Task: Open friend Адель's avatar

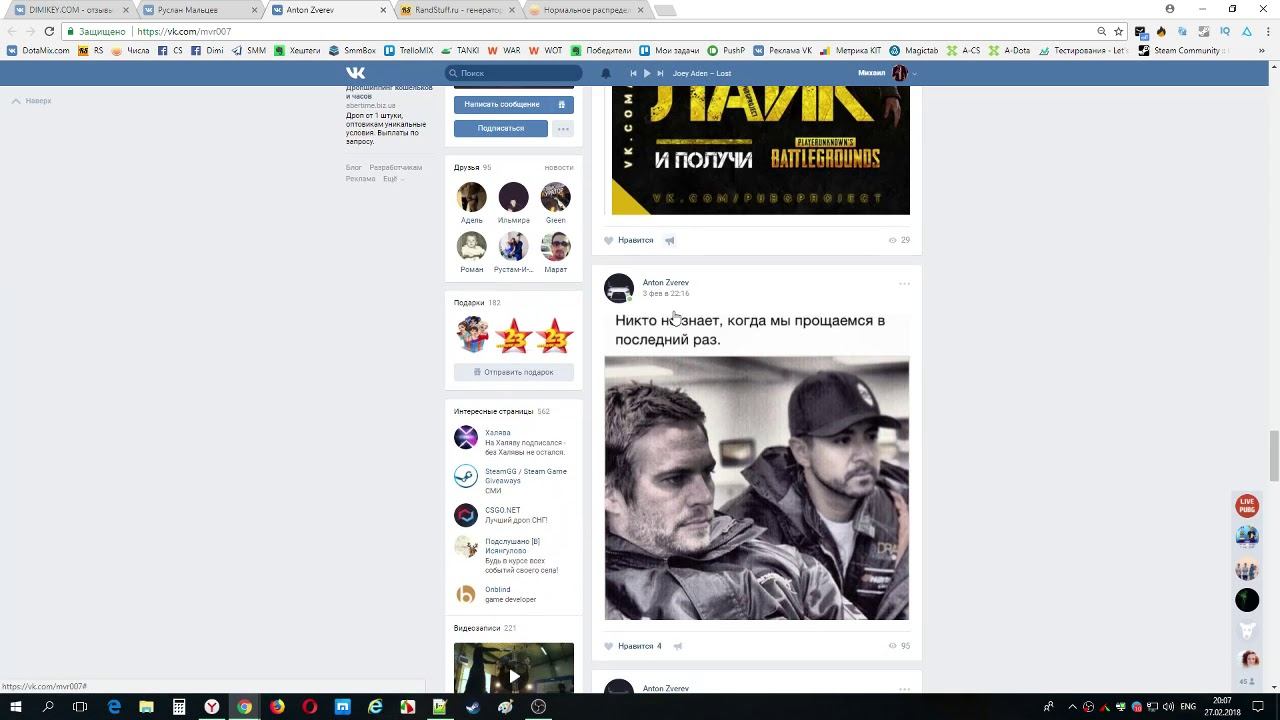Action: [472, 197]
